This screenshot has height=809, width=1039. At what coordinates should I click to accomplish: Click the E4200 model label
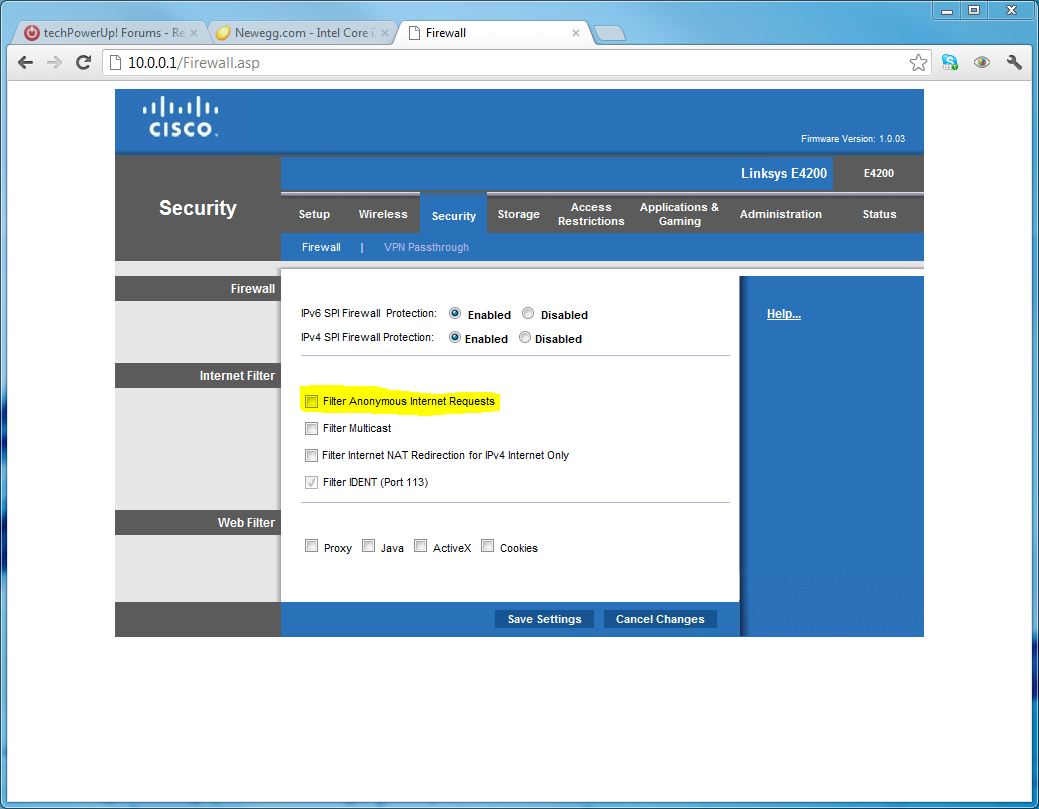click(879, 173)
